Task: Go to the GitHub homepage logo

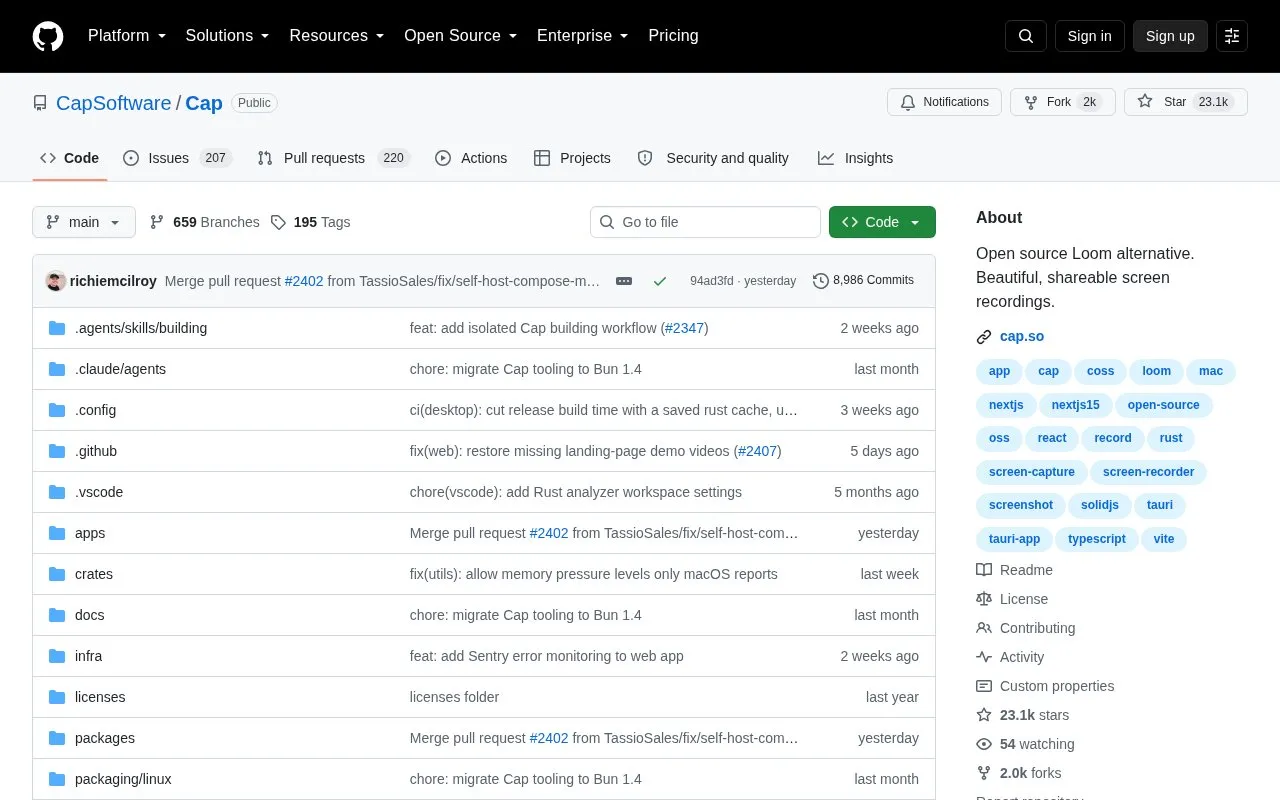Action: (48, 36)
